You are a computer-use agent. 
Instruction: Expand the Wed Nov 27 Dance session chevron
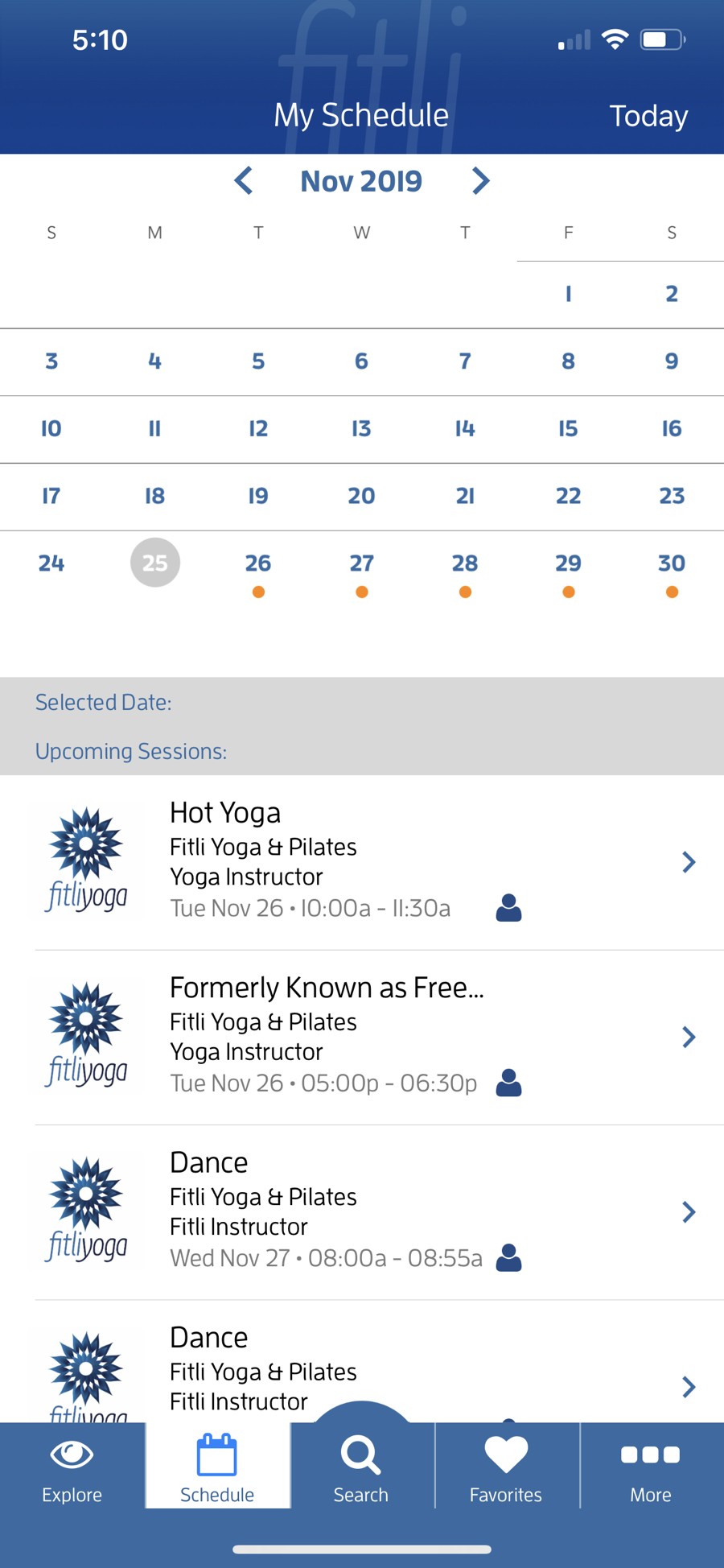689,1211
